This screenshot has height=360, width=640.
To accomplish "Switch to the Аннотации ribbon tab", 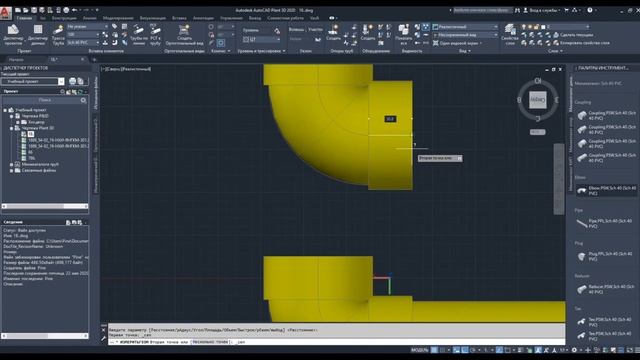I will [x=203, y=18].
